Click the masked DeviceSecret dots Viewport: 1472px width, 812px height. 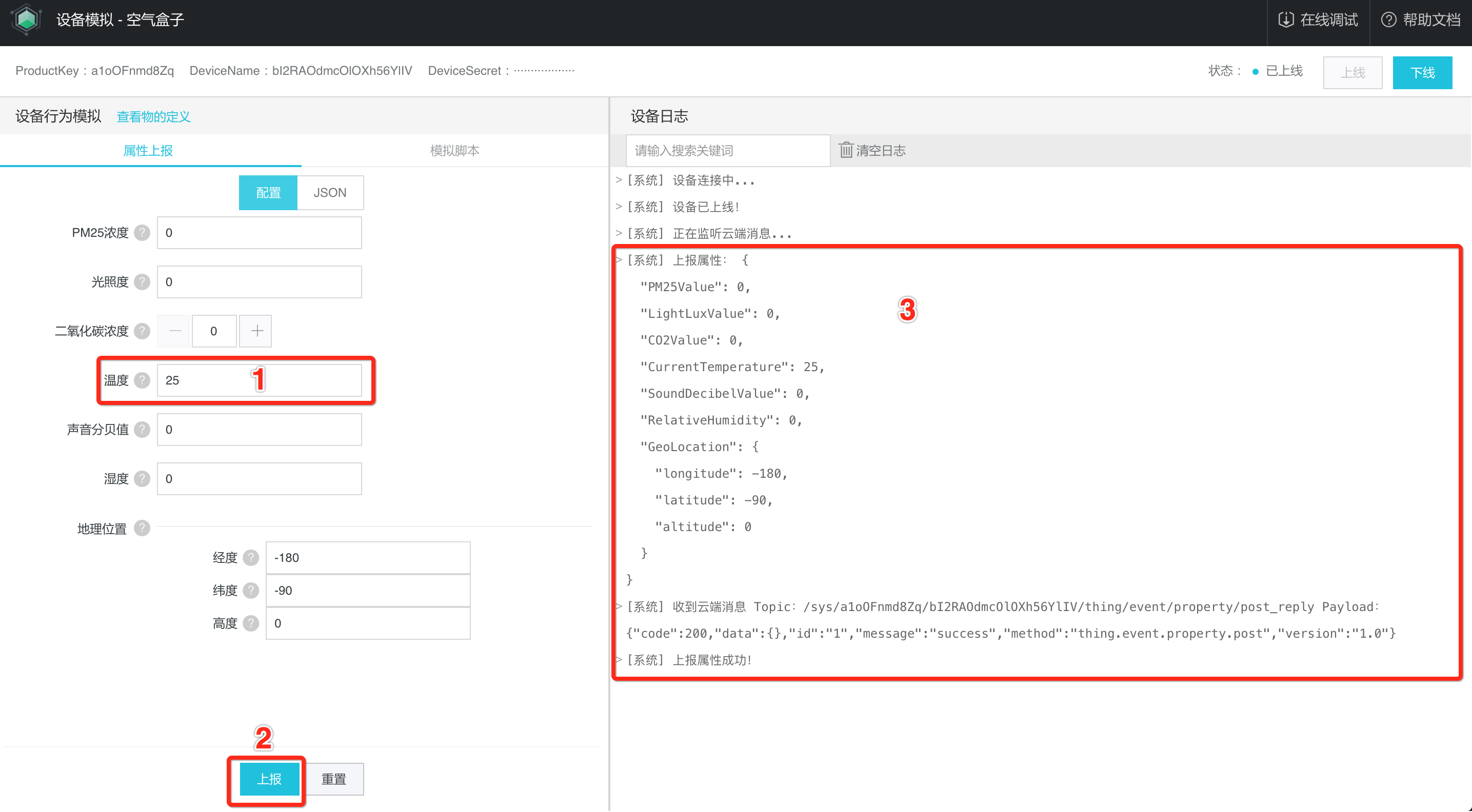(x=544, y=70)
